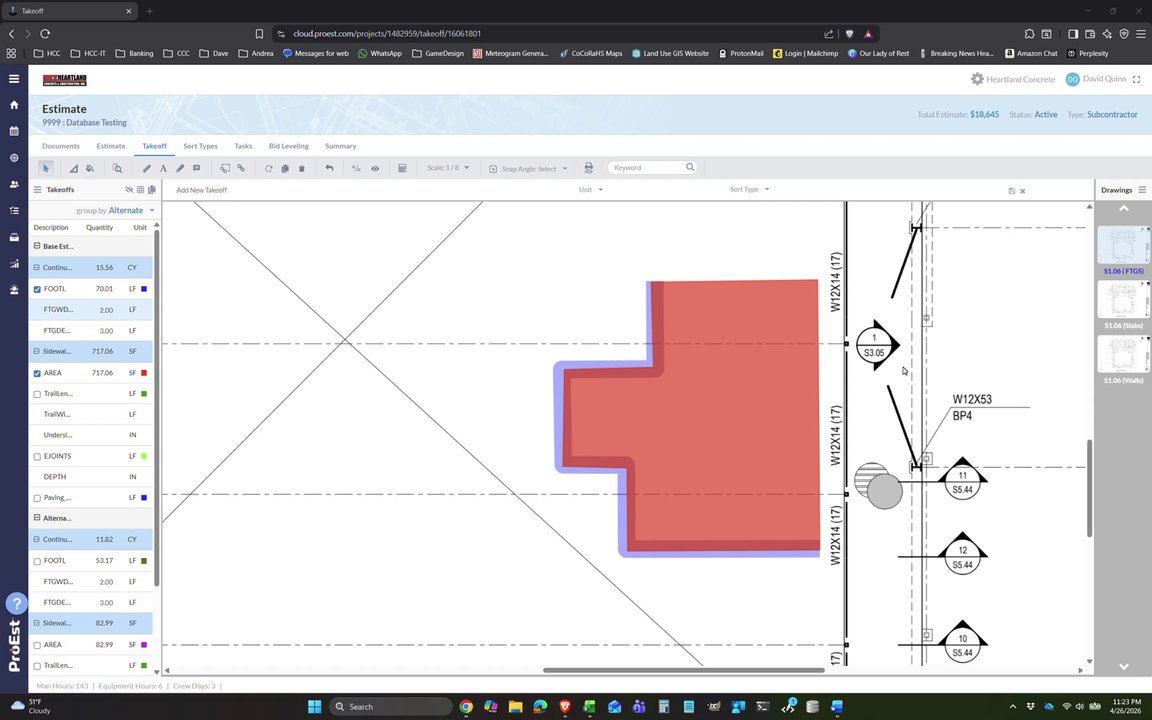Select the pointer selection tool
Screen dimensions: 1152x720
(46, 168)
